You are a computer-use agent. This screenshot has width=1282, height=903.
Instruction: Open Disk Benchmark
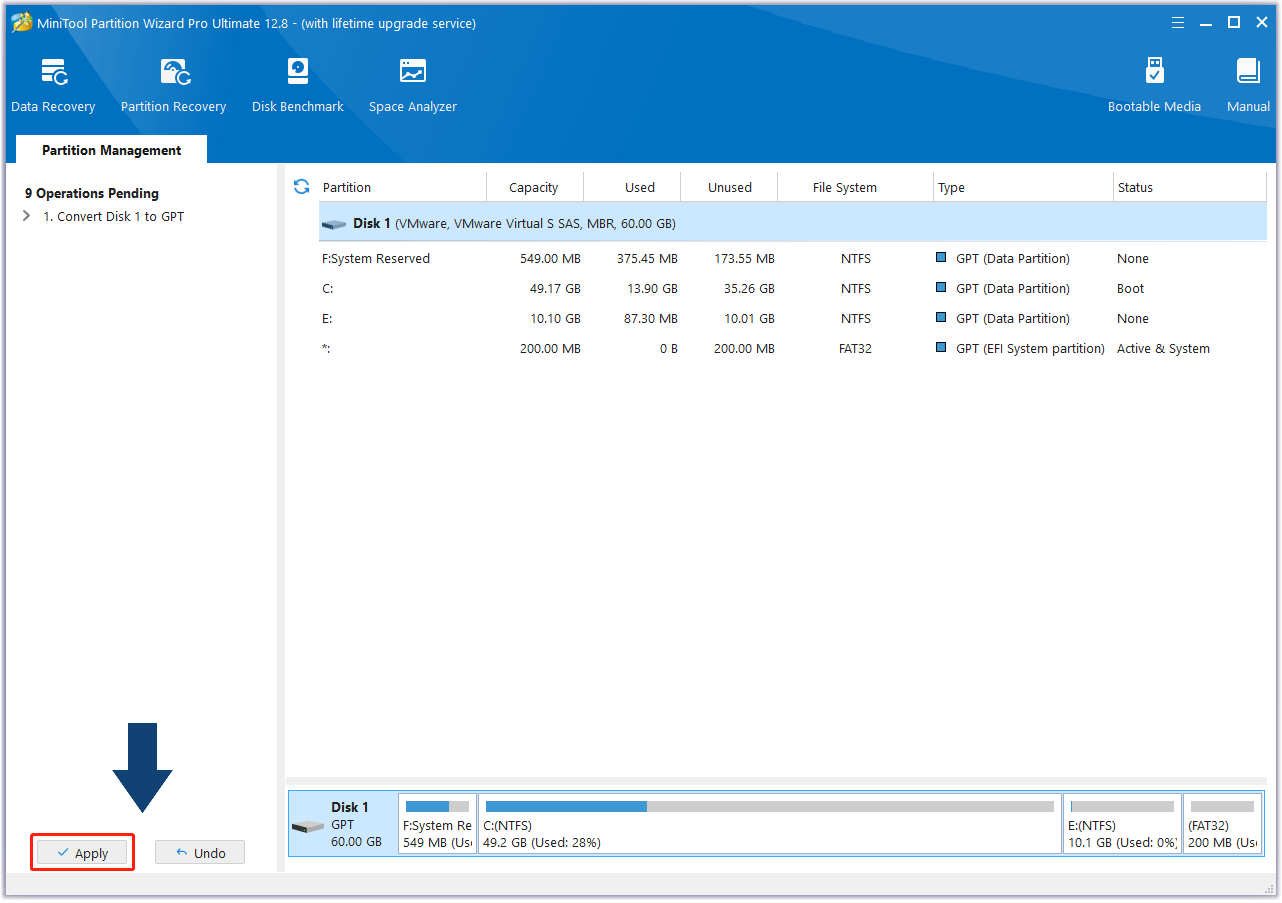tap(298, 85)
